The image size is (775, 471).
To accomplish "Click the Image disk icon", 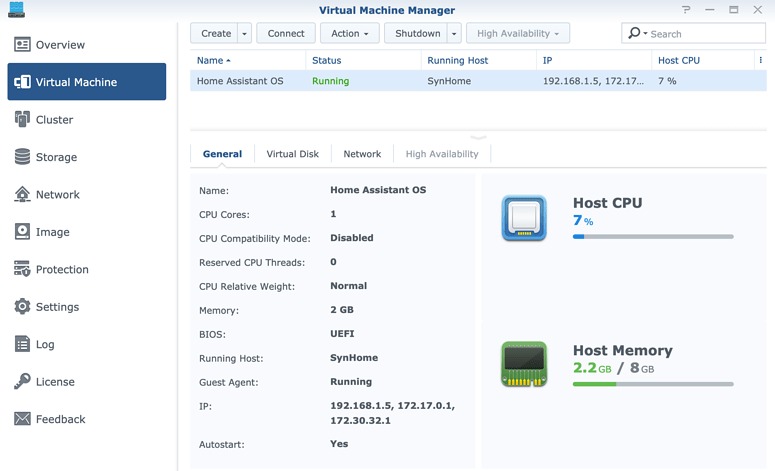I will coord(22,231).
